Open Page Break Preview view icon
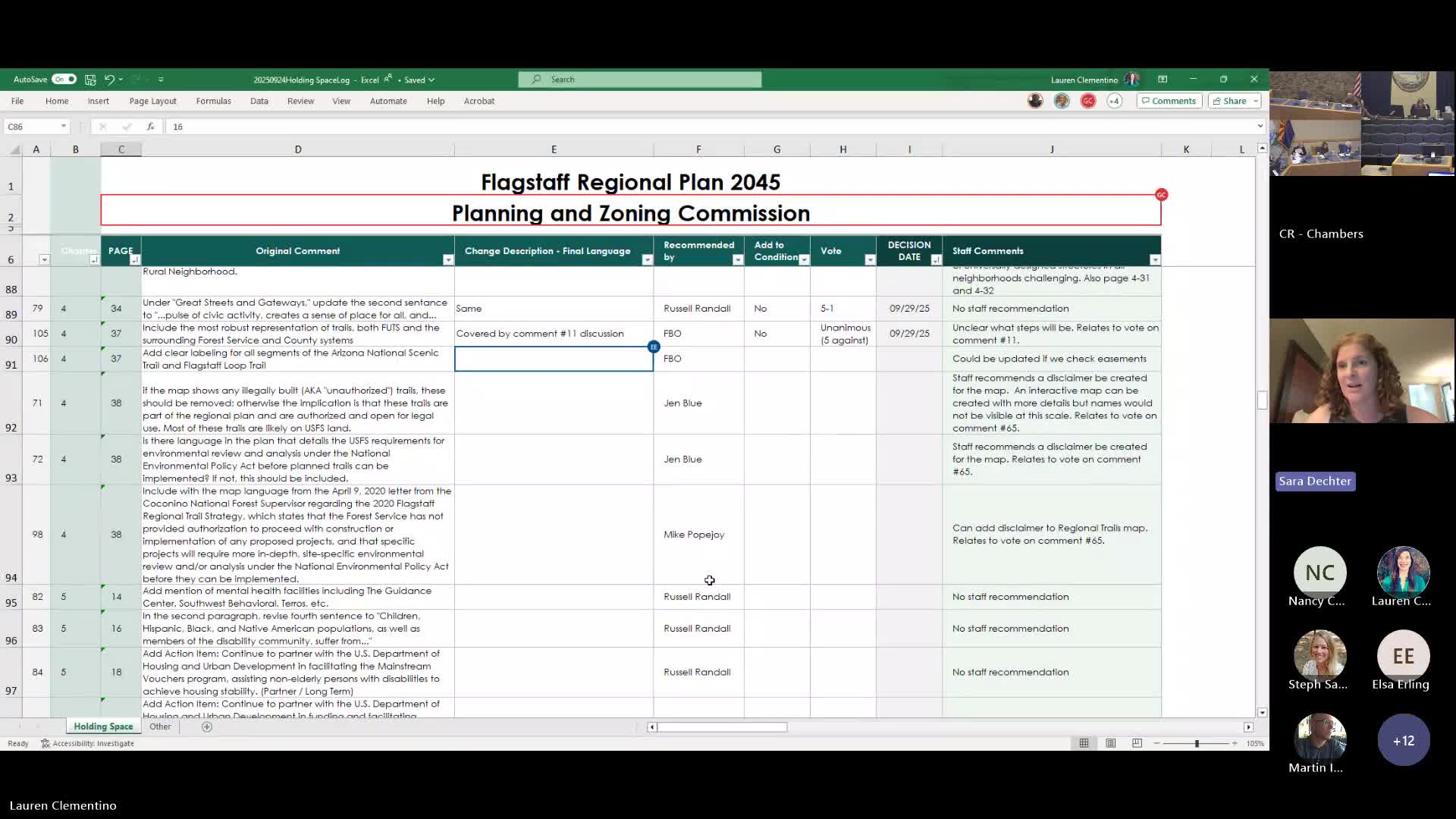 (1137, 743)
